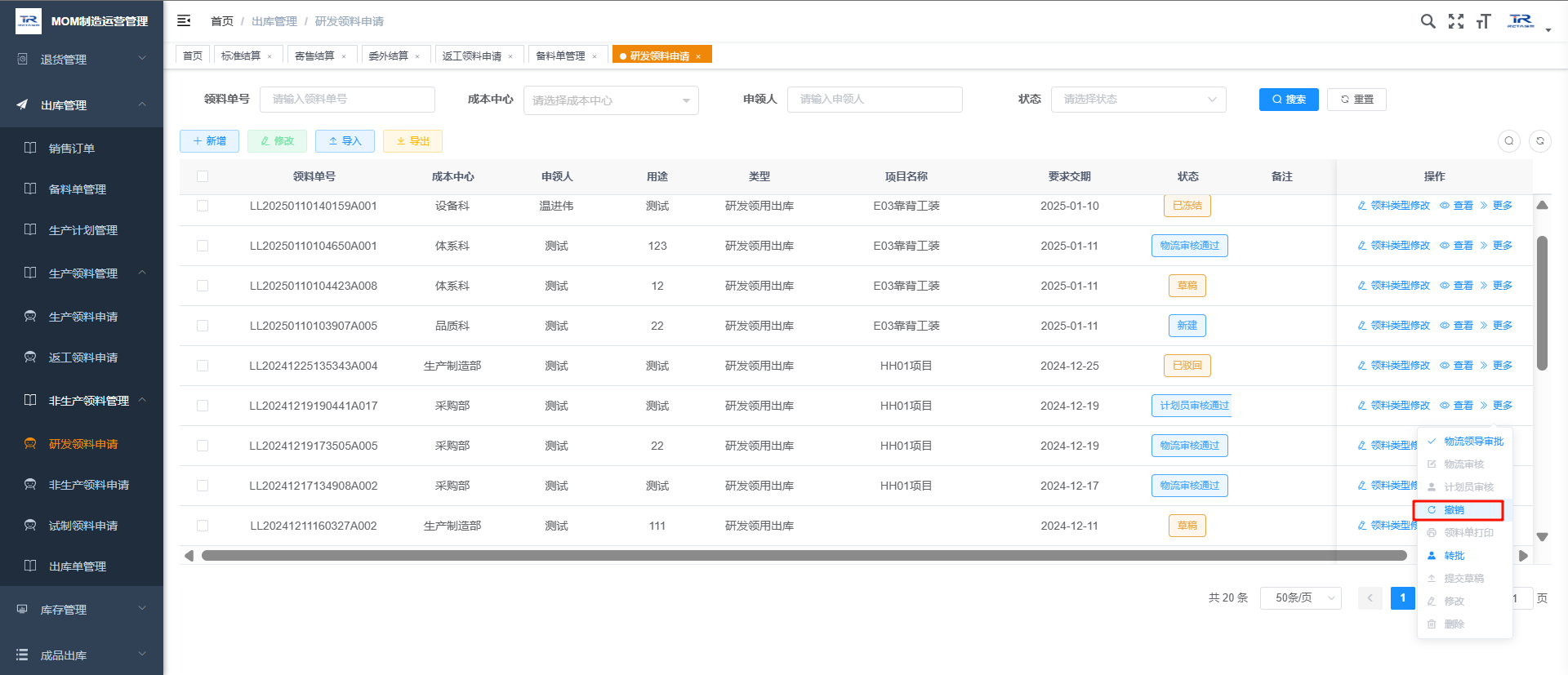Viewport: 1568px width, 675px height.
Task: Open 生产领料申请 in the sidebar
Action: point(83,317)
